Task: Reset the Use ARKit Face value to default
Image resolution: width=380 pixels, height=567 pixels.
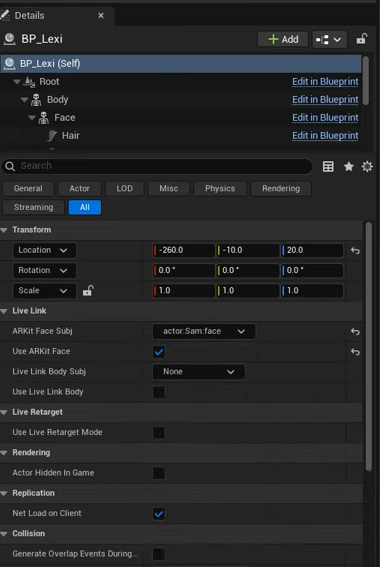Action: pyautogui.click(x=355, y=351)
